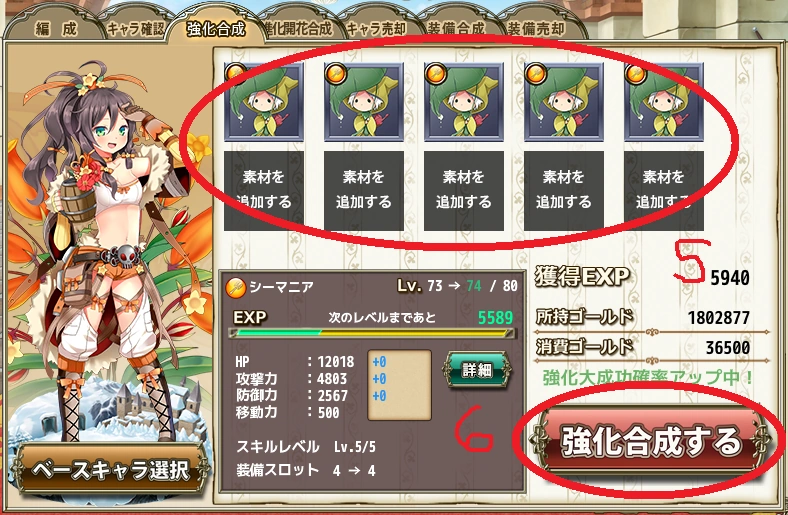Switch to the 装備売却 tab
Viewport: 788px width, 515px height.
(536, 29)
